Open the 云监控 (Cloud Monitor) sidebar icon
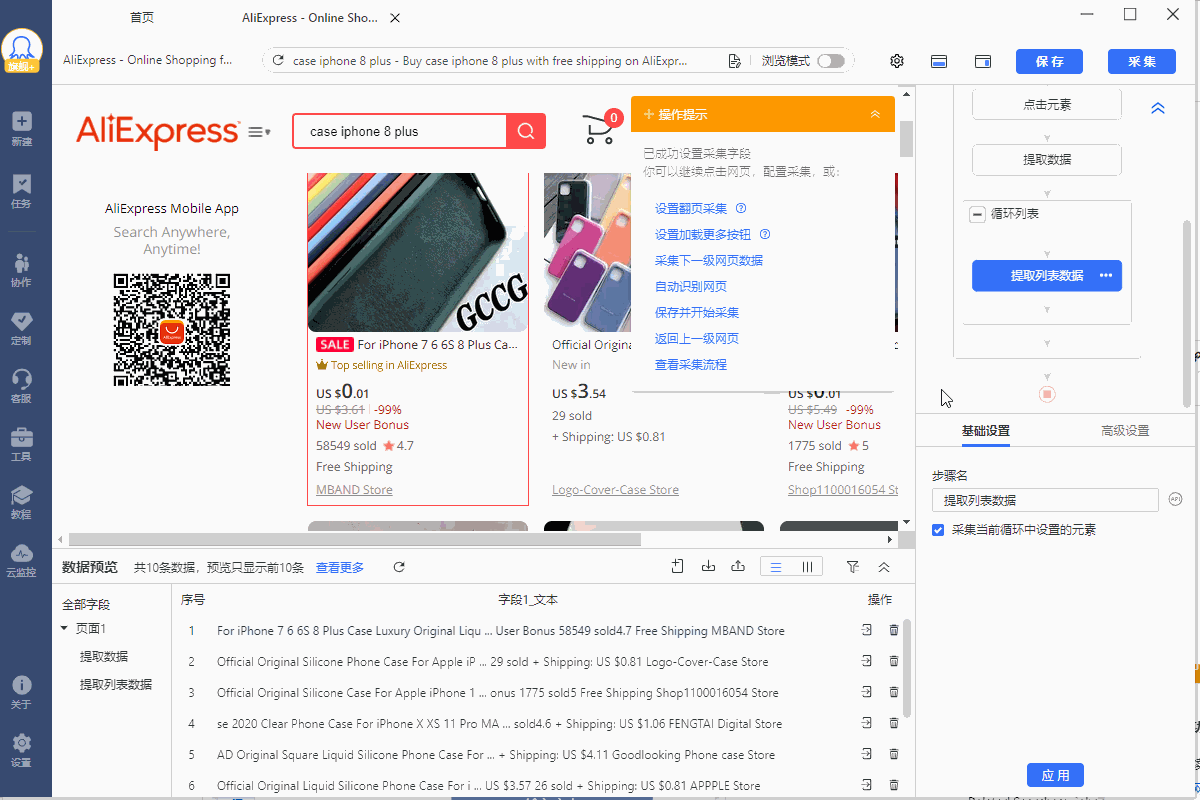 pyautogui.click(x=22, y=561)
